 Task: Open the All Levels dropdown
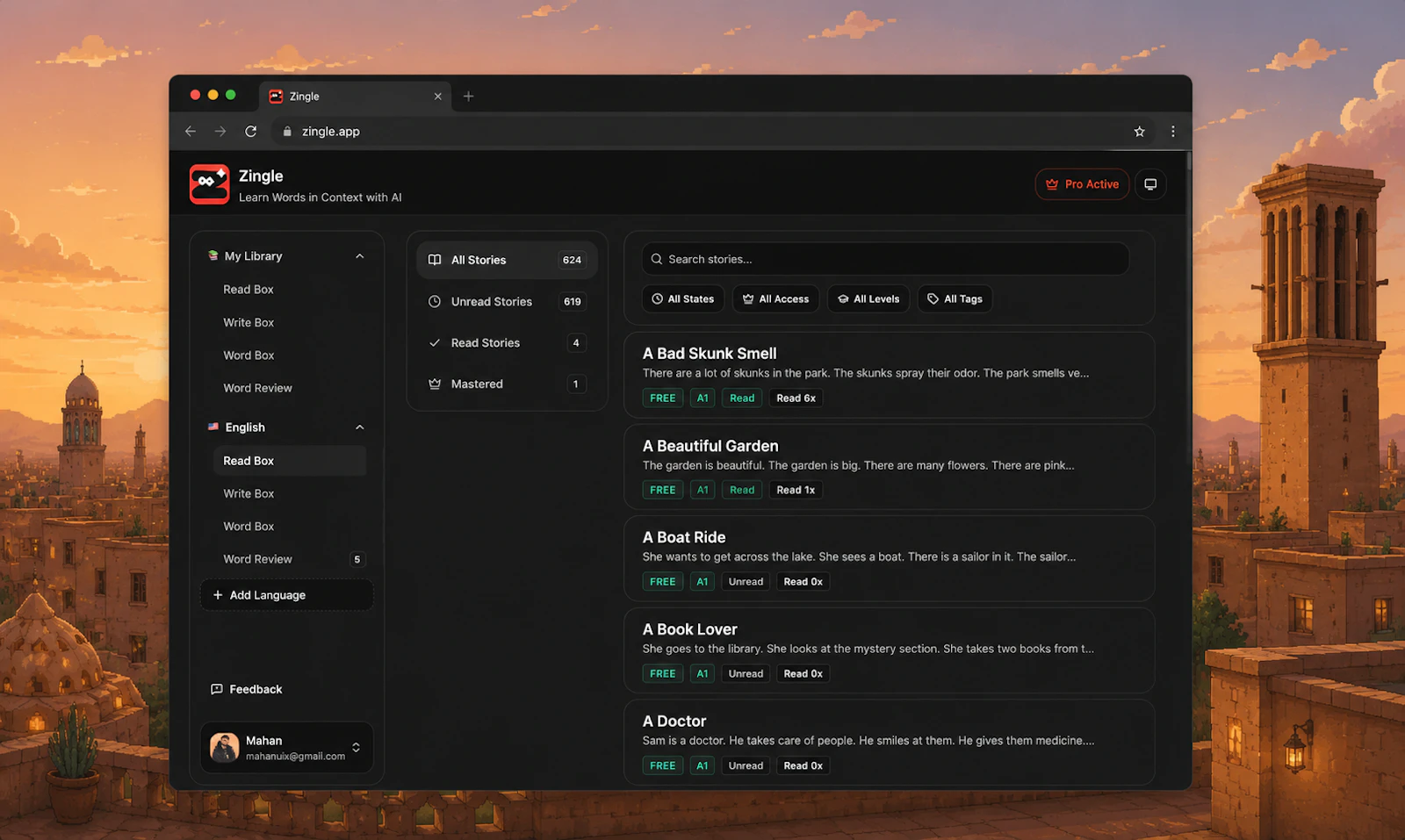point(868,299)
